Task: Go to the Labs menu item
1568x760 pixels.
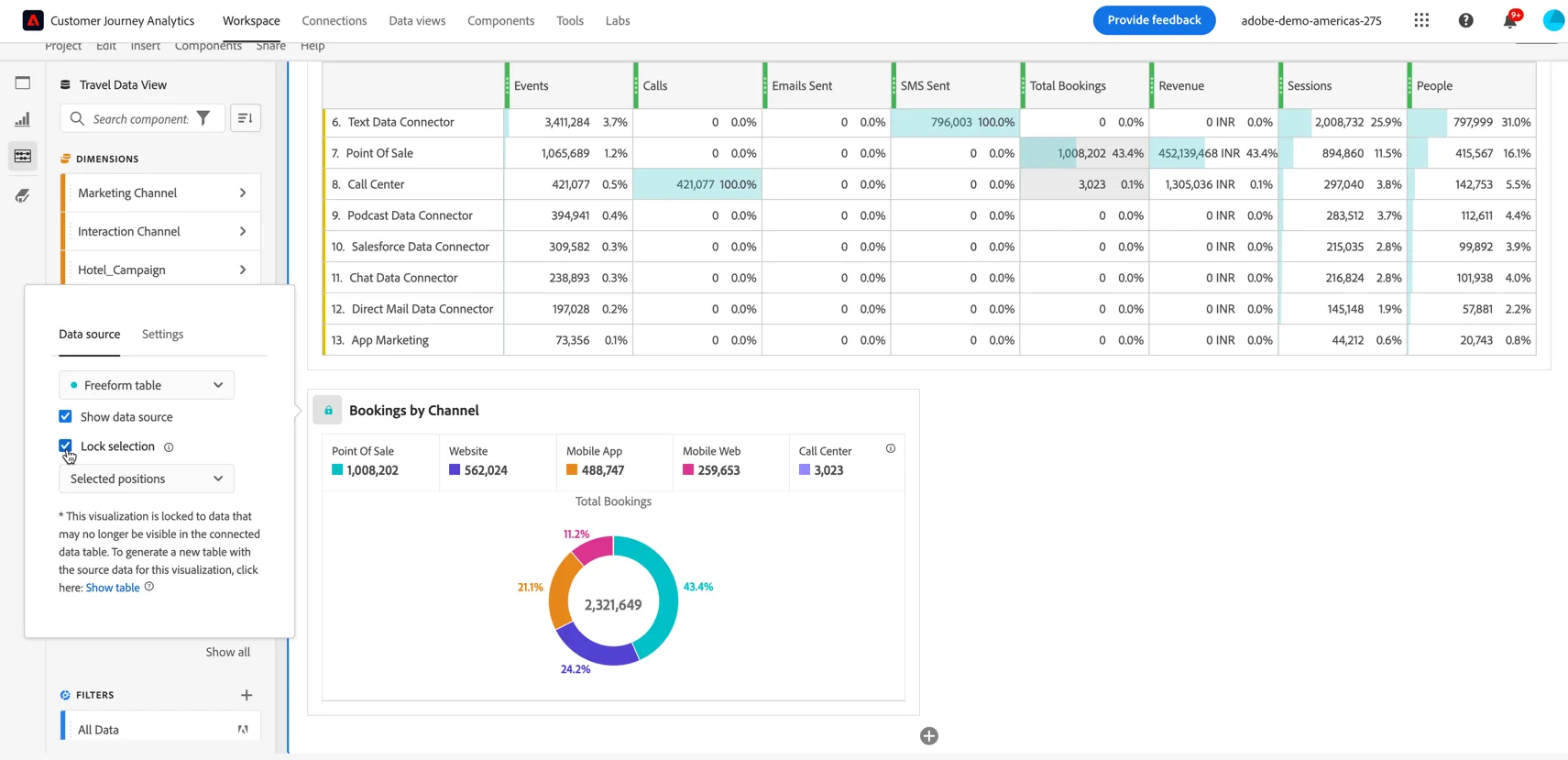Action: click(x=618, y=20)
